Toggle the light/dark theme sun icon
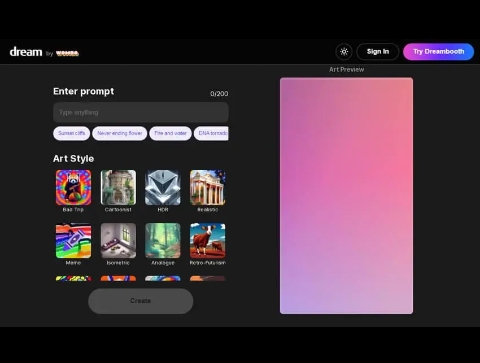The image size is (480, 363). coord(344,52)
